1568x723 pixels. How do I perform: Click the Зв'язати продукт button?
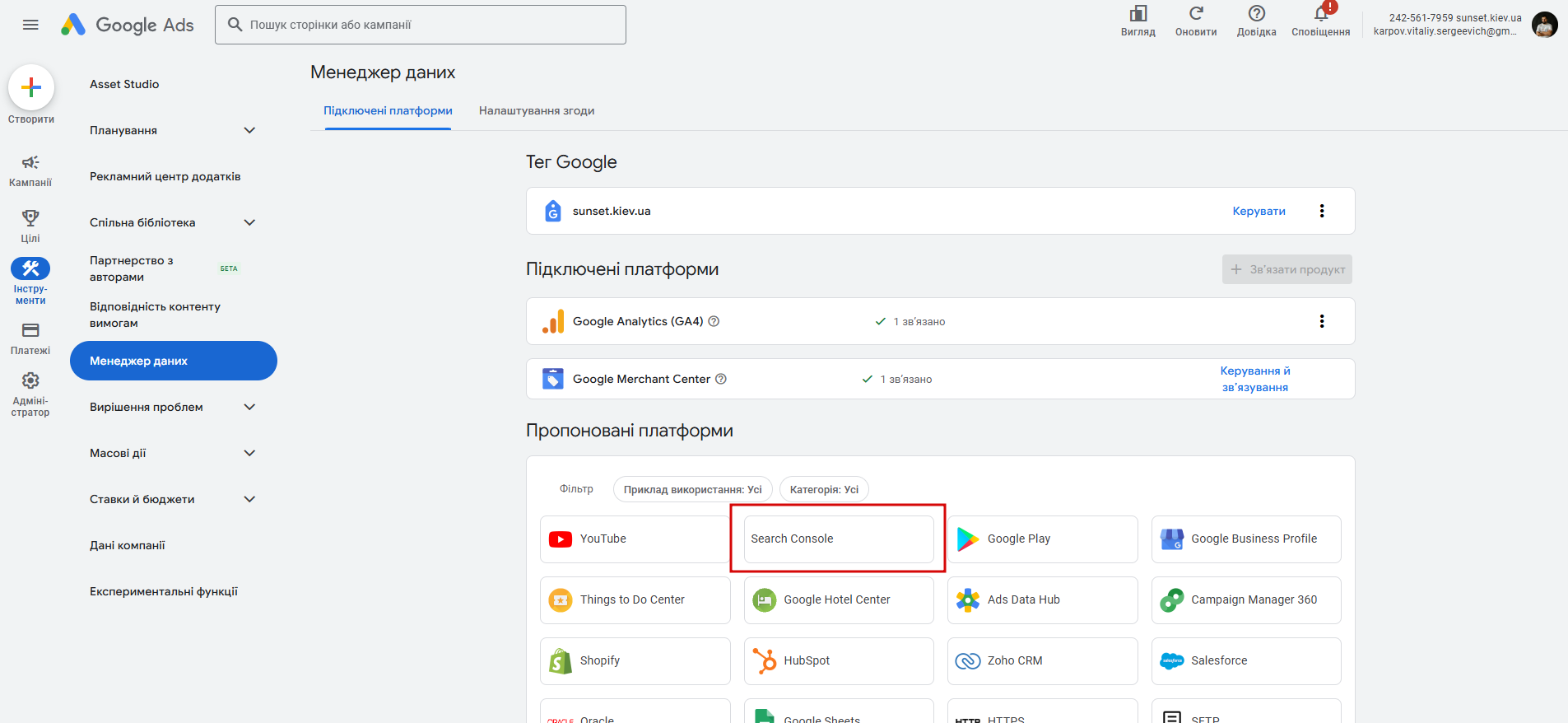click(1287, 269)
